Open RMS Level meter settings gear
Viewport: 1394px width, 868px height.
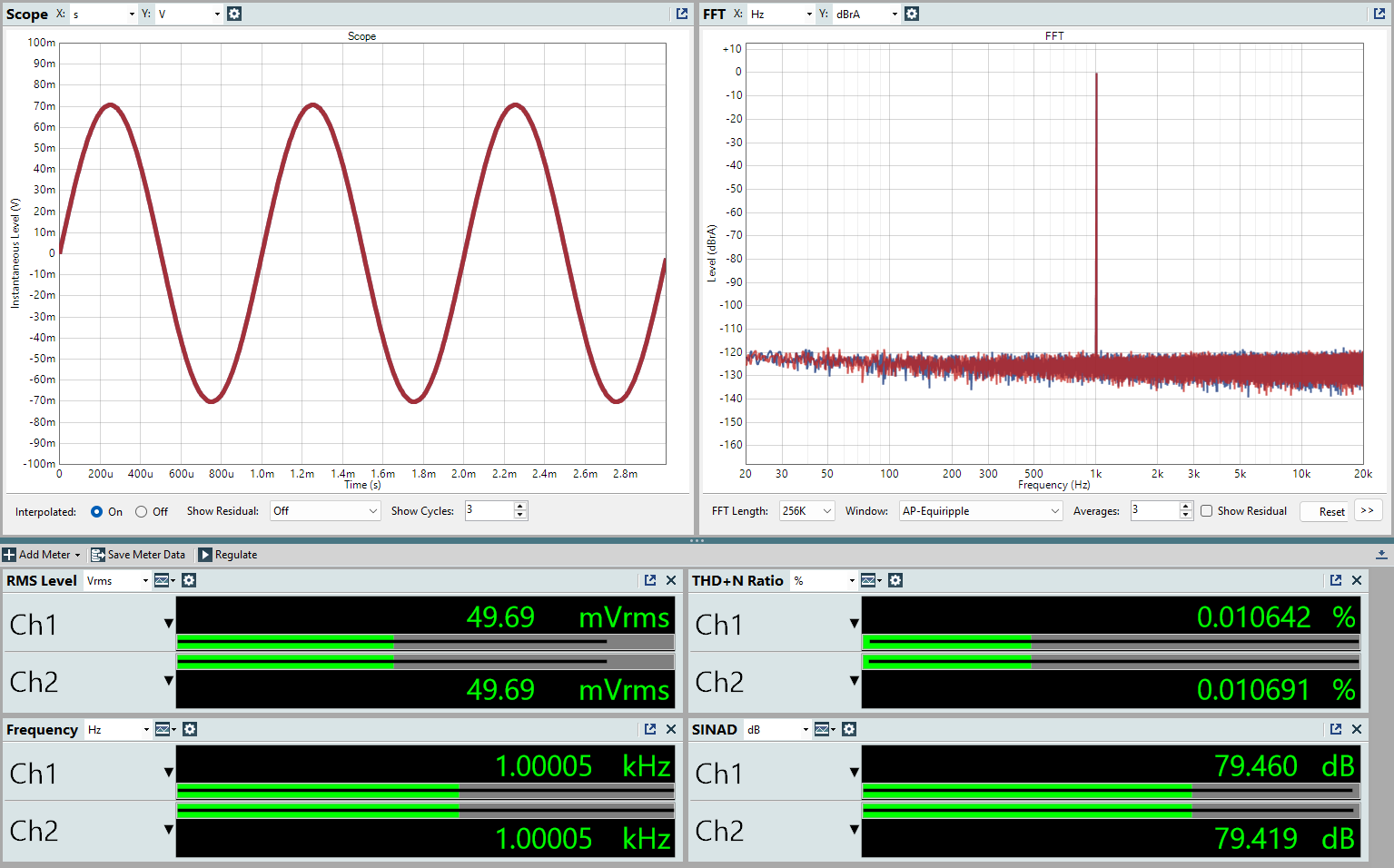pyautogui.click(x=189, y=580)
